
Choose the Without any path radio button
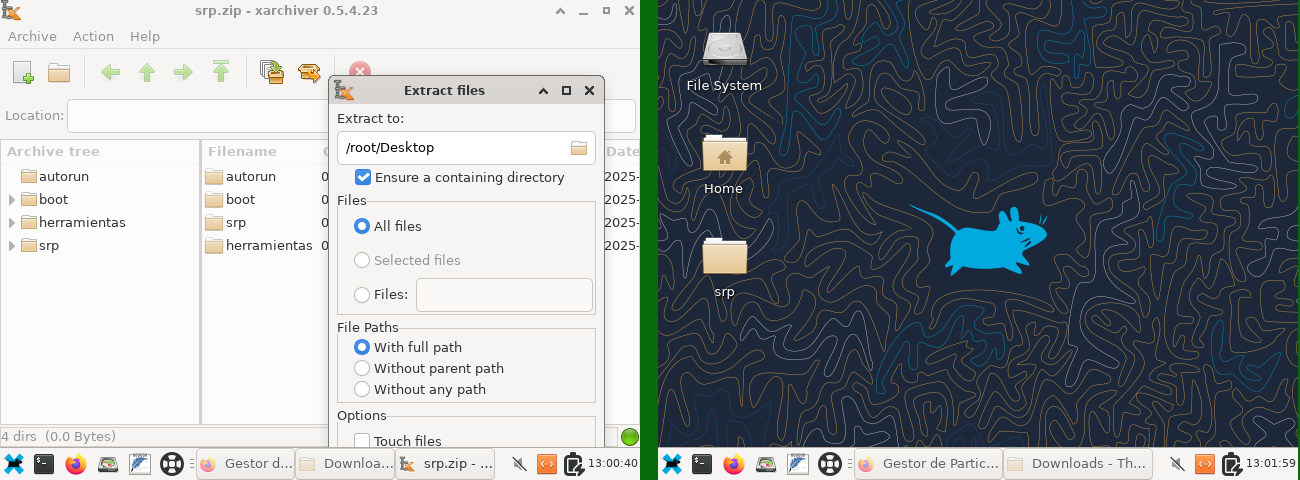(x=362, y=389)
